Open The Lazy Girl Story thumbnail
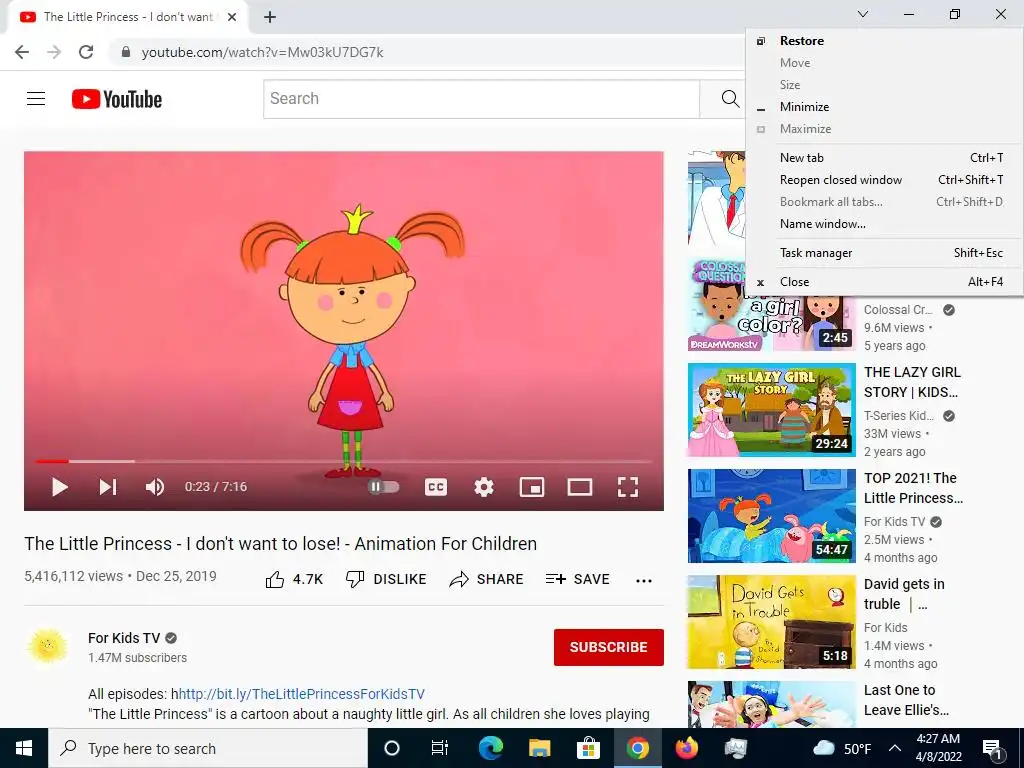Screen dimensions: 1024x768 click(771, 409)
